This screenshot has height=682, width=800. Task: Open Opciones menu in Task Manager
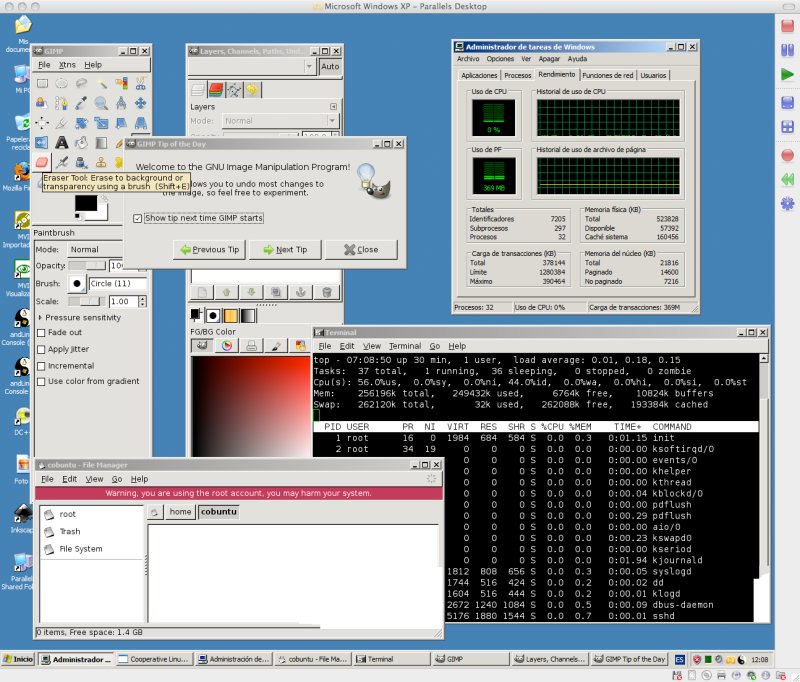pyautogui.click(x=500, y=59)
